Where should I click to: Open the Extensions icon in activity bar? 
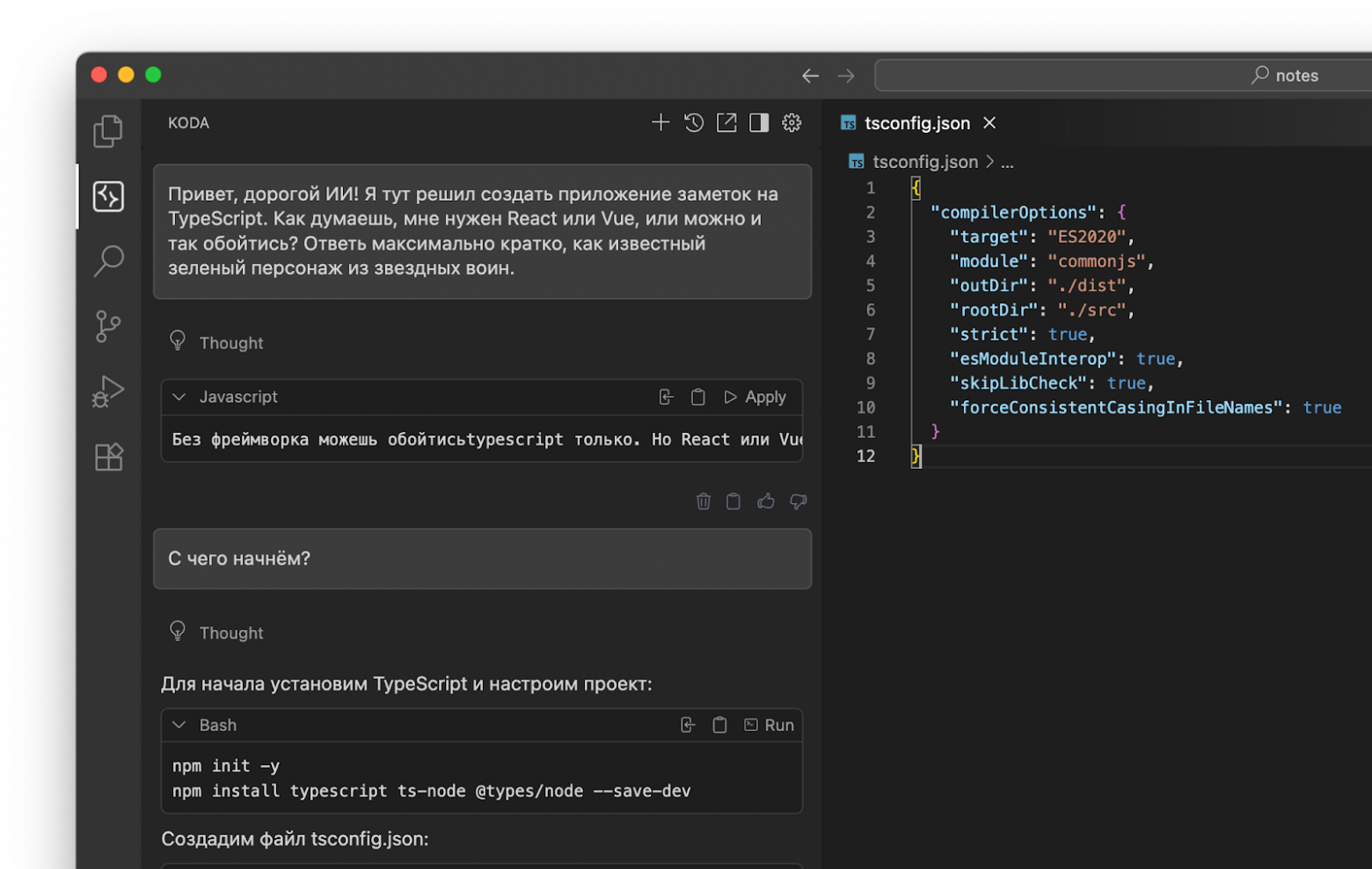coord(108,456)
